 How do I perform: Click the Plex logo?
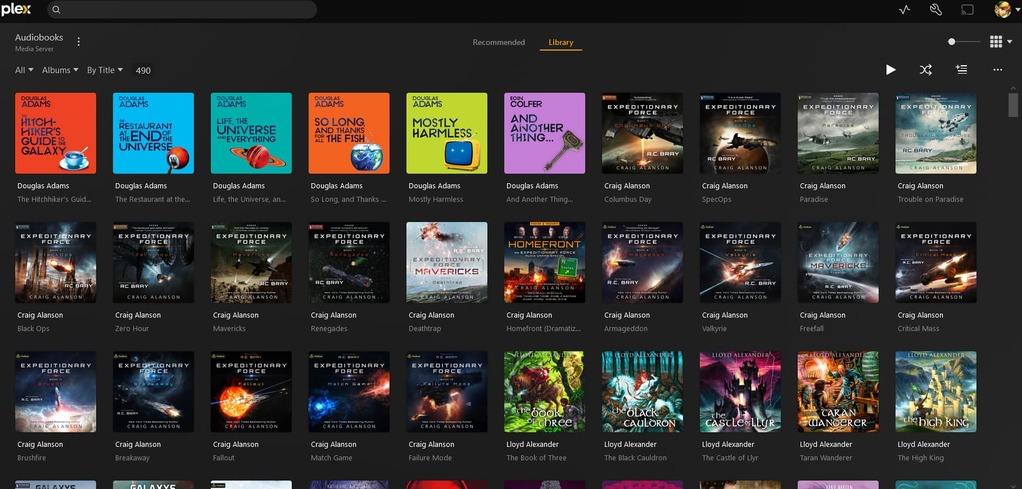16,9
